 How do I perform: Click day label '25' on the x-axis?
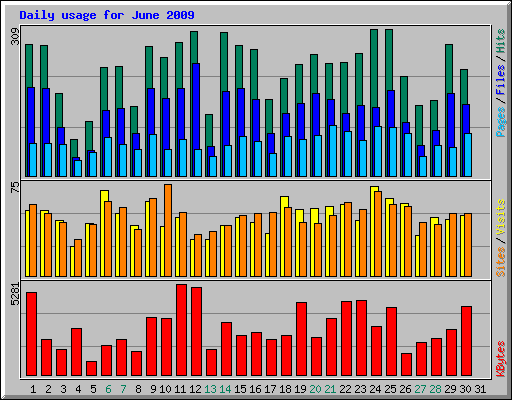pos(390,389)
